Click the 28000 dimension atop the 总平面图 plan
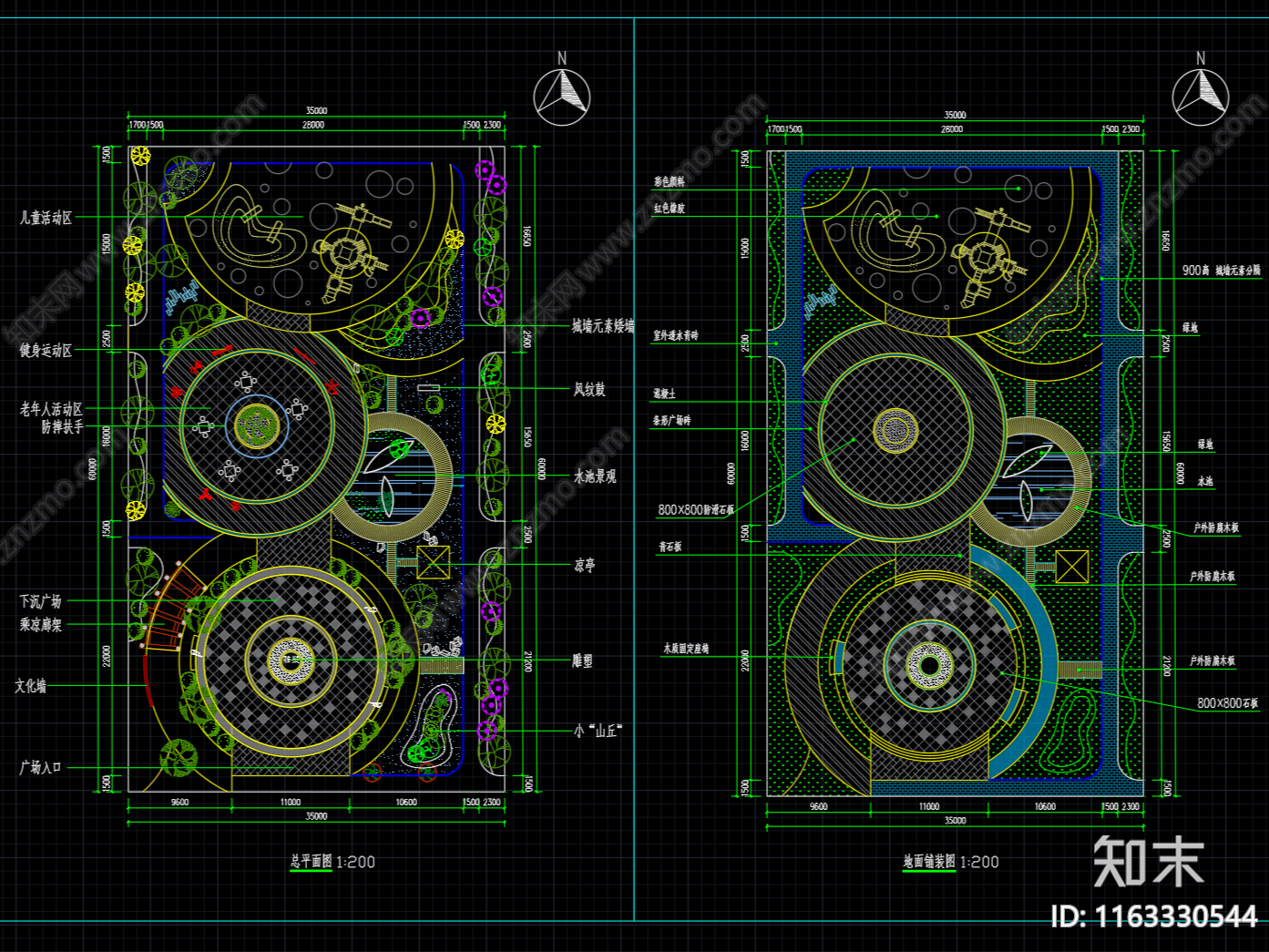Screen dimensions: 1269x952 coord(313,125)
